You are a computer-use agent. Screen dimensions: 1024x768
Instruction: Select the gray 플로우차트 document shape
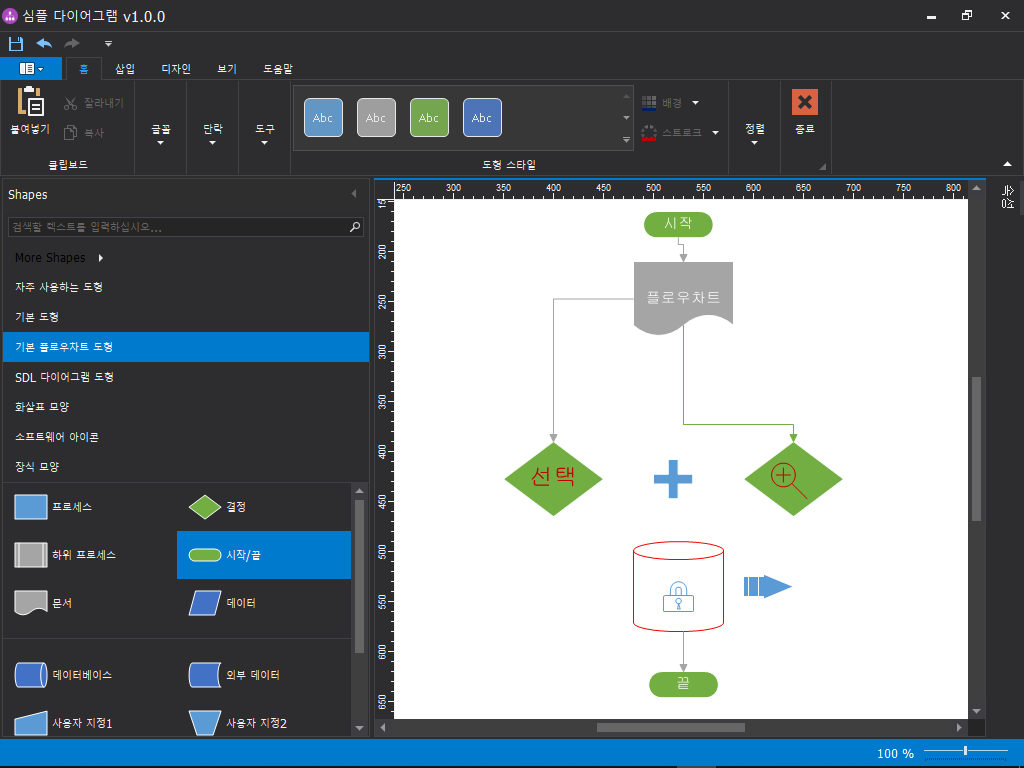[x=683, y=297]
